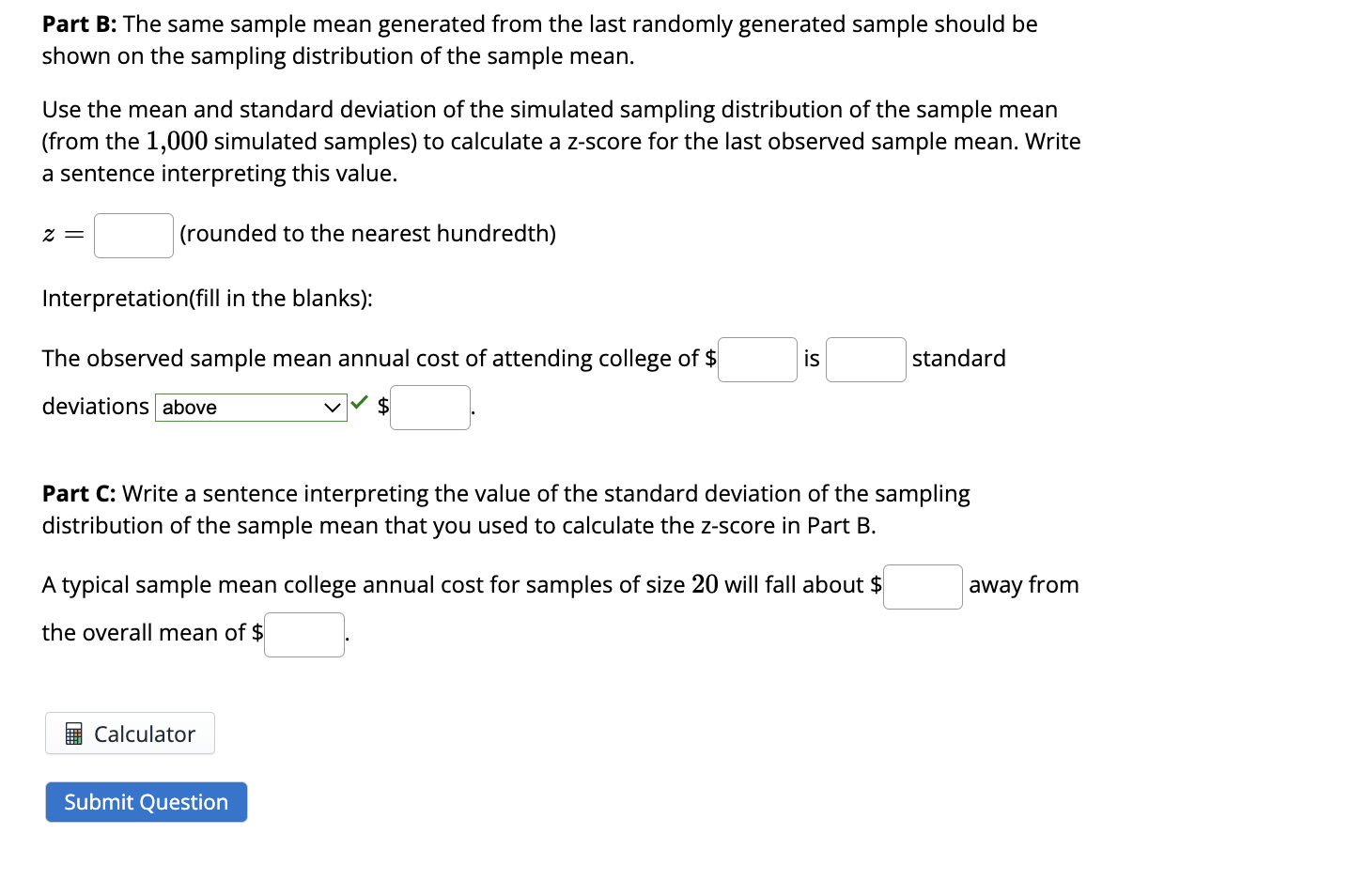Image resolution: width=1366 pixels, height=896 pixels.
Task: Open the Calculator tool
Action: 130,733
